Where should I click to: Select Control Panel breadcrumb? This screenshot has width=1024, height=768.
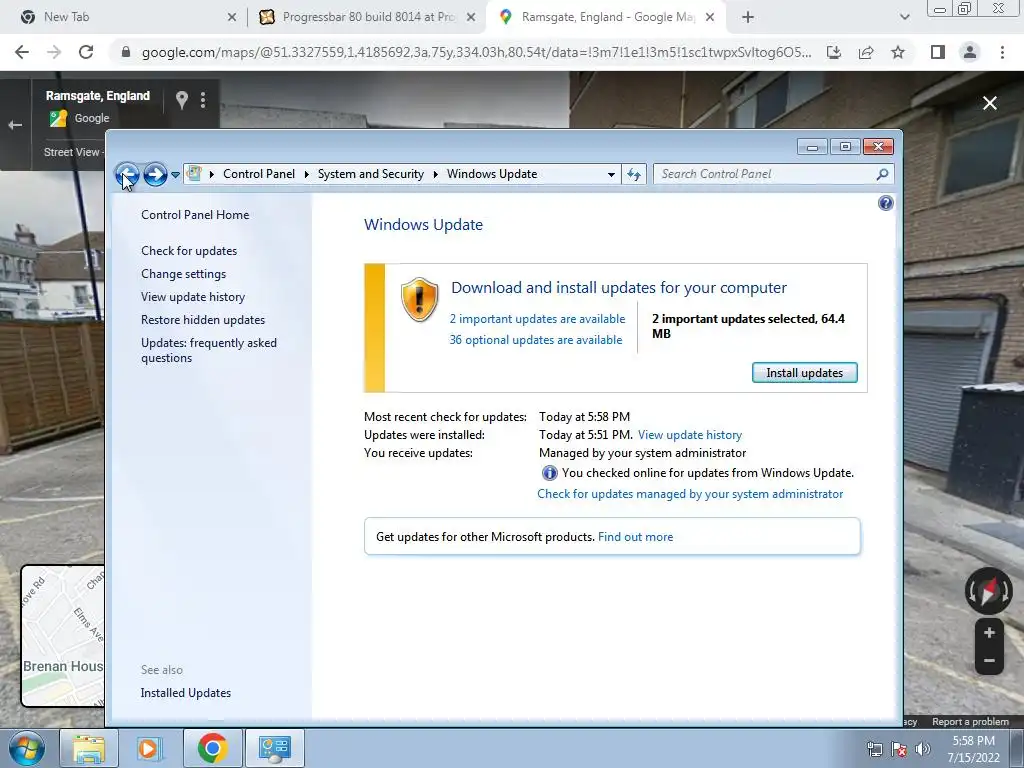[259, 174]
